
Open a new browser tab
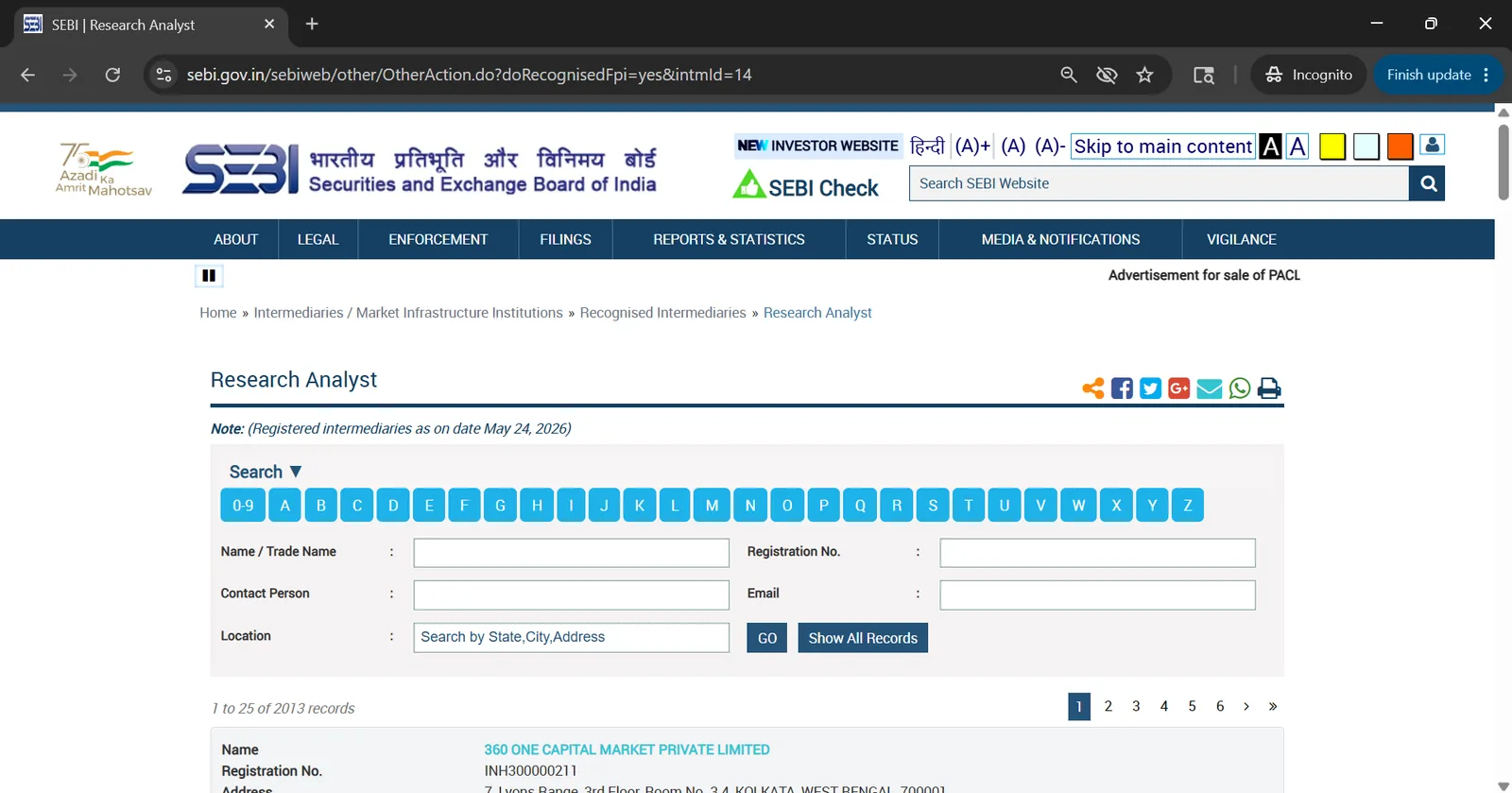click(312, 24)
